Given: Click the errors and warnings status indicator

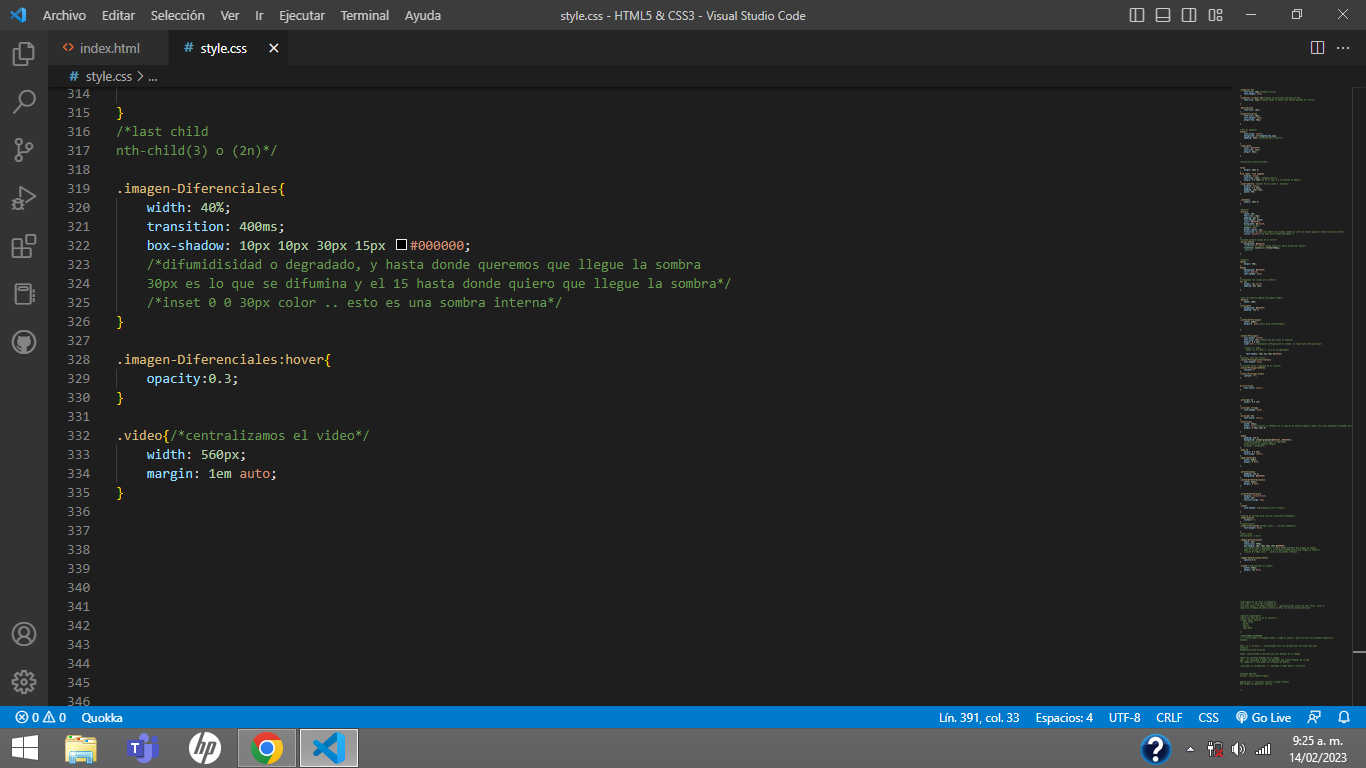Looking at the screenshot, I should click(40, 717).
